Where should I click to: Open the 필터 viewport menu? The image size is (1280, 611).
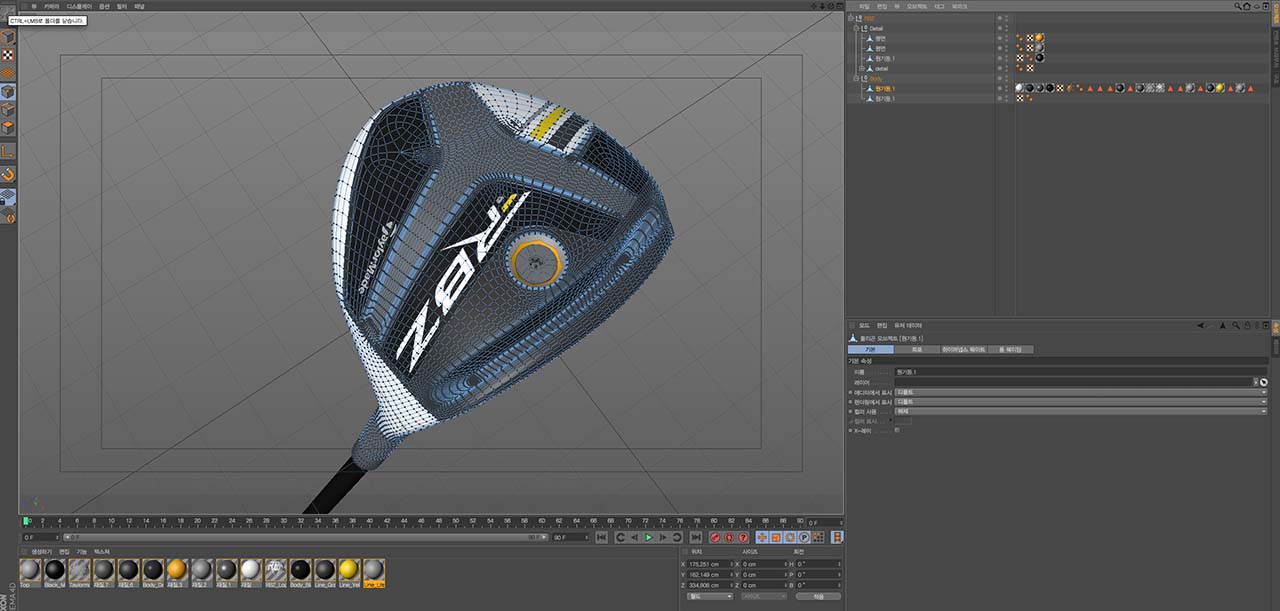(122, 6)
